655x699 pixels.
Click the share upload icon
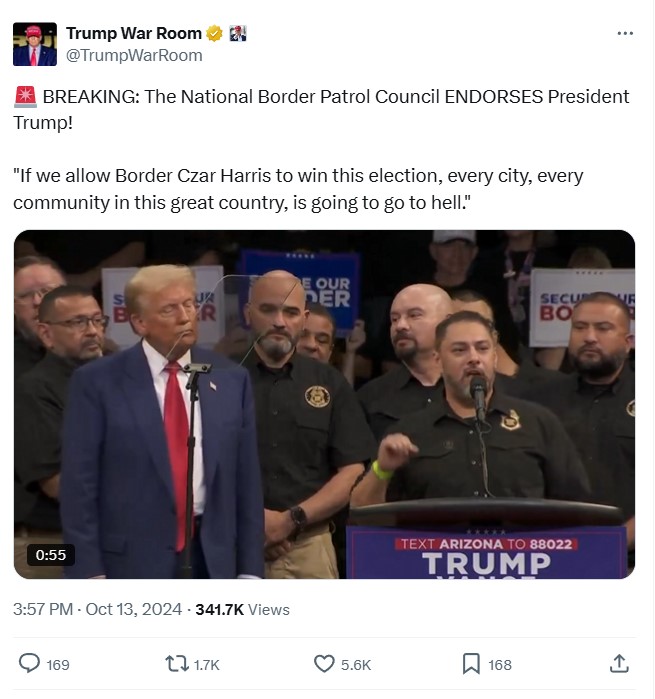pyautogui.click(x=619, y=663)
